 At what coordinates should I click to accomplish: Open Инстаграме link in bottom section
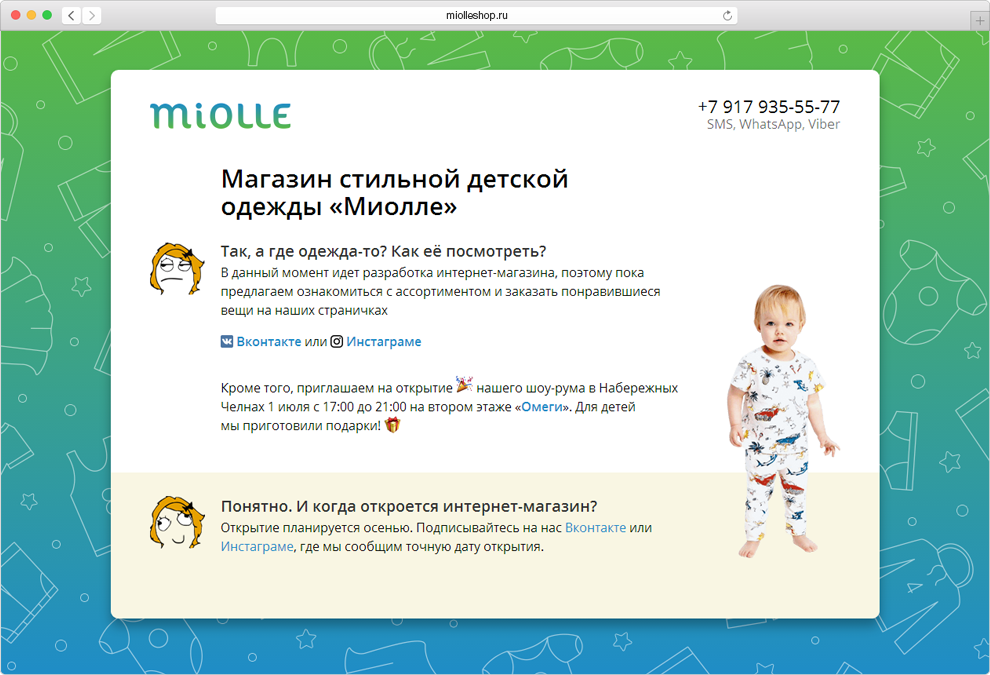pos(257,547)
